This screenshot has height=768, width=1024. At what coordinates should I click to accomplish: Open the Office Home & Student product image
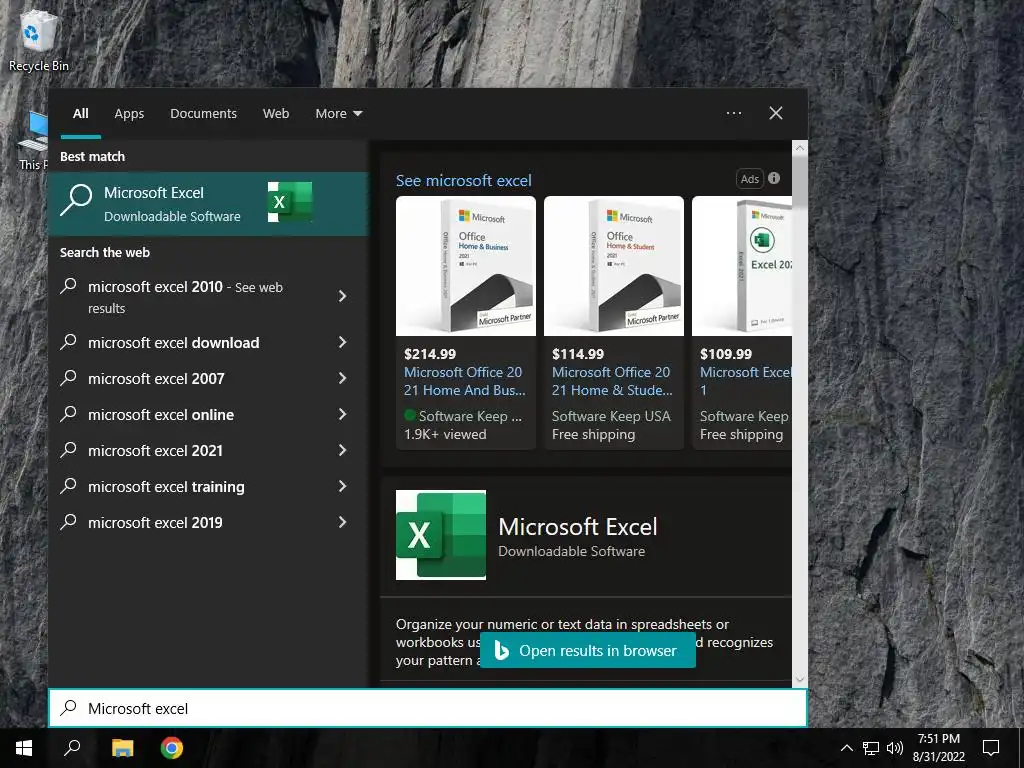pyautogui.click(x=614, y=266)
